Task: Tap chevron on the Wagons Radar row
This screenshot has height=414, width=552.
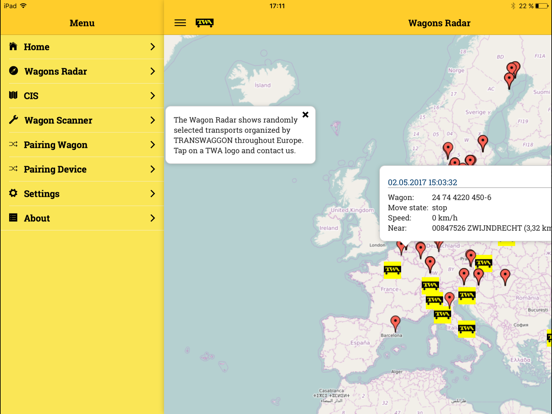Action: 152,71
